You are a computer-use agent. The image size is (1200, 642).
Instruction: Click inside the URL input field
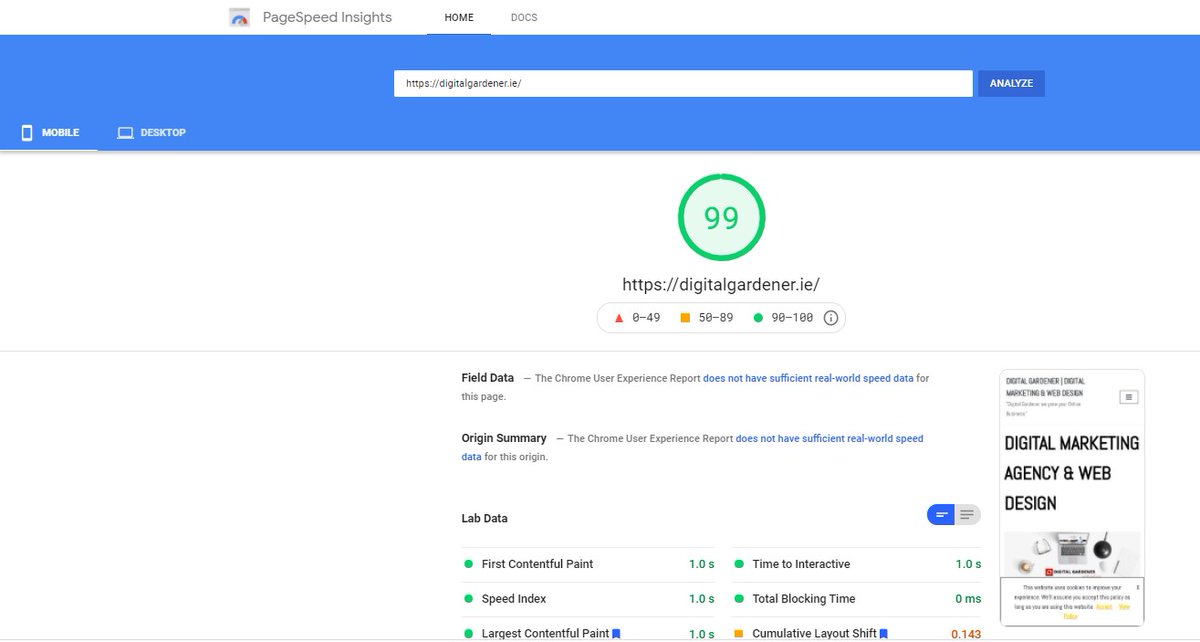pyautogui.click(x=683, y=83)
